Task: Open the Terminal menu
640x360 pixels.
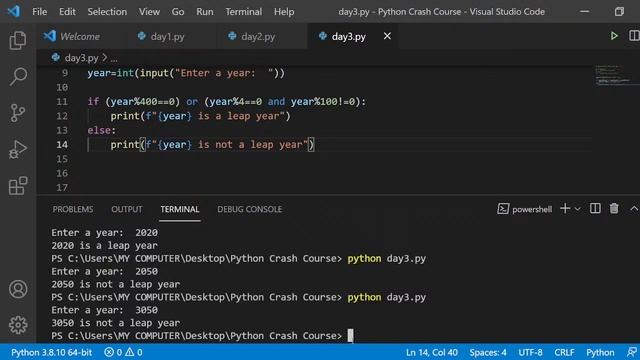Action: click(244, 11)
